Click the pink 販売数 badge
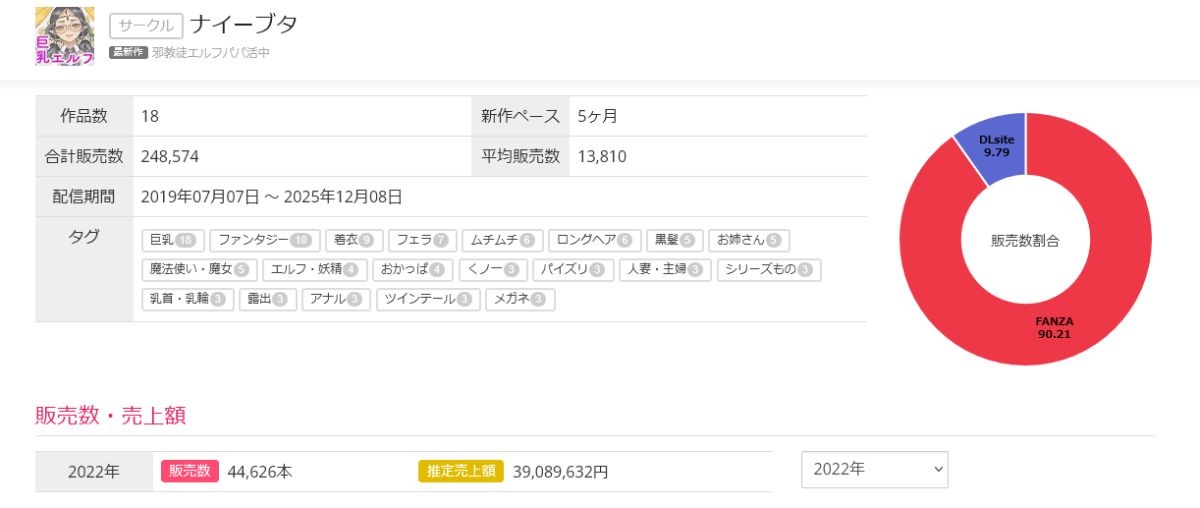 (189, 471)
